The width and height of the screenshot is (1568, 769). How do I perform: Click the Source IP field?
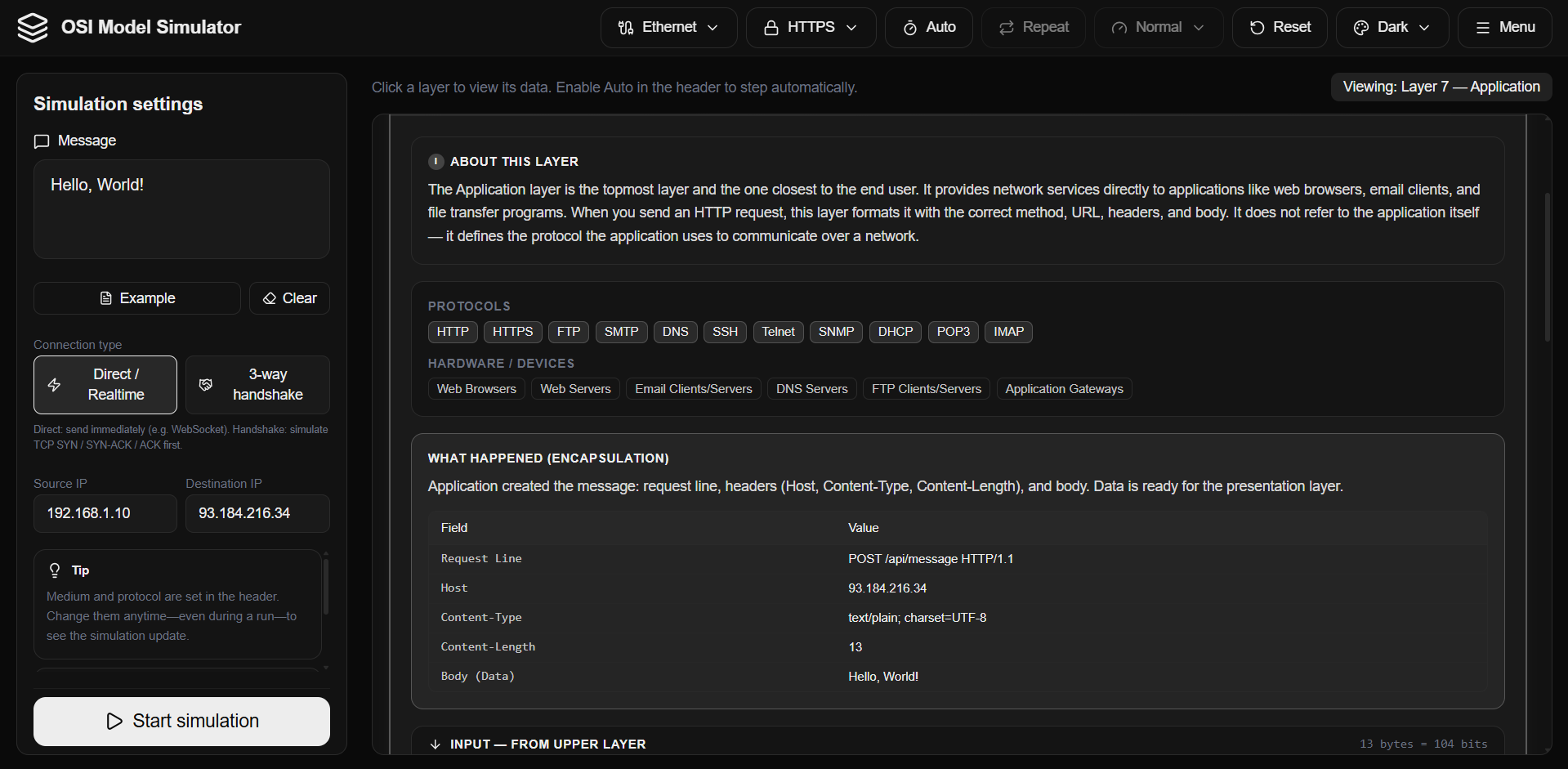point(105,513)
